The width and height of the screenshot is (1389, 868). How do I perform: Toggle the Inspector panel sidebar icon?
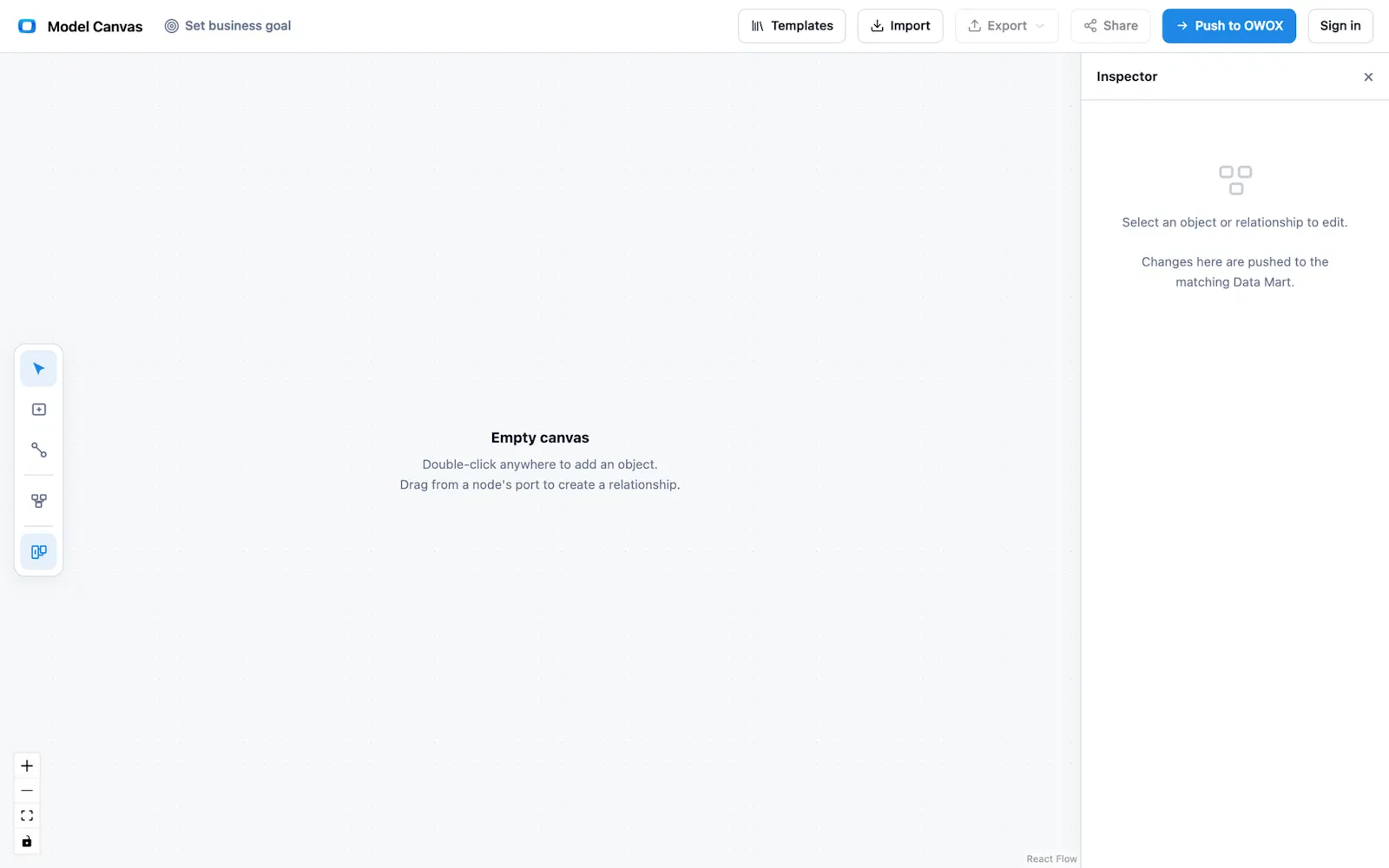(x=38, y=552)
